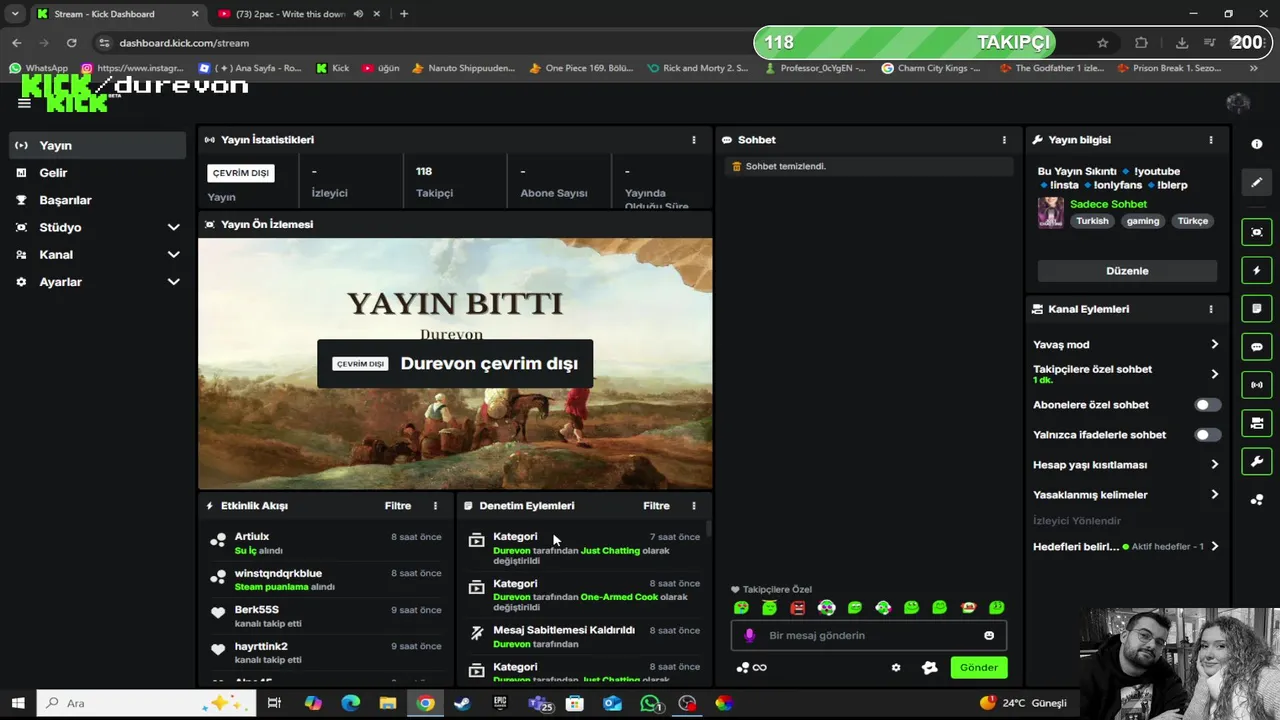Toggle Yalnızca ifadelerle sohbet switch
This screenshot has height=720, width=1280.
click(x=1208, y=435)
